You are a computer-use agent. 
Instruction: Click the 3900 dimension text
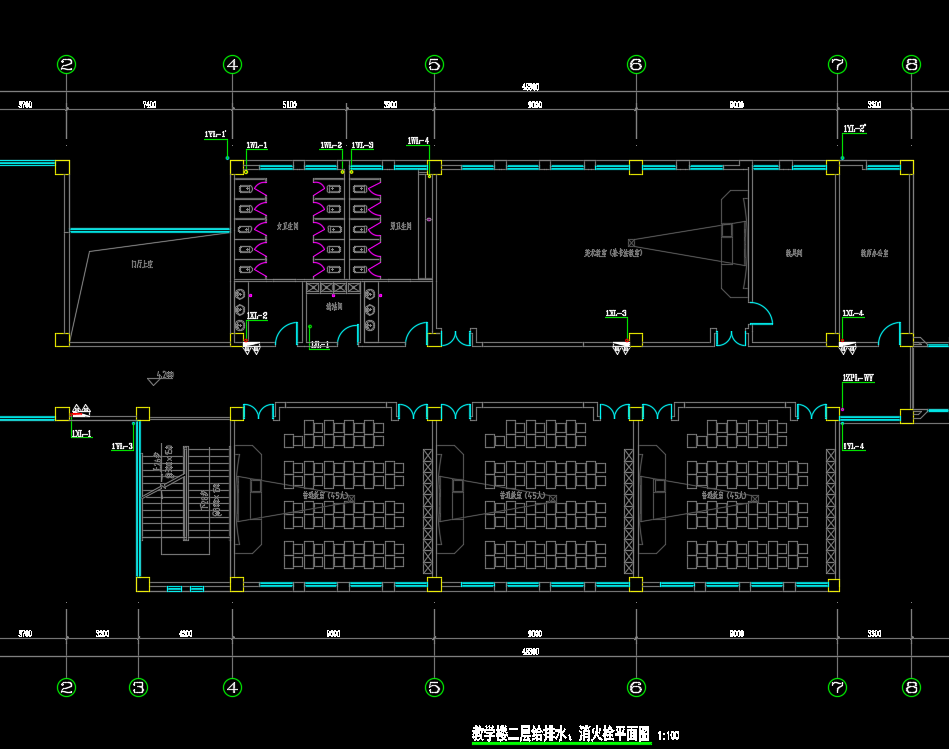tap(390, 105)
